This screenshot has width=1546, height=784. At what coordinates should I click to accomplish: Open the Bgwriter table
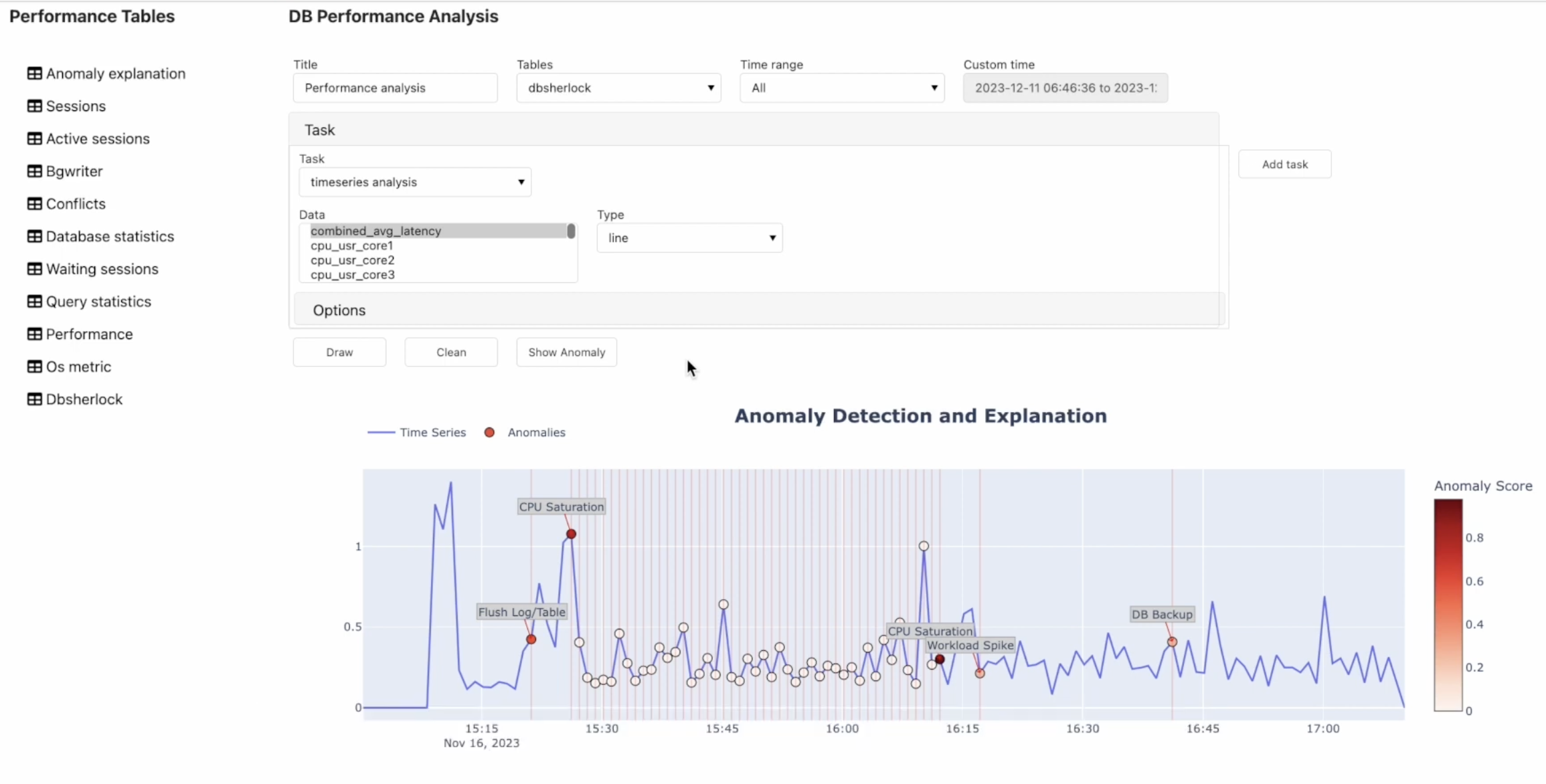pyautogui.click(x=74, y=171)
